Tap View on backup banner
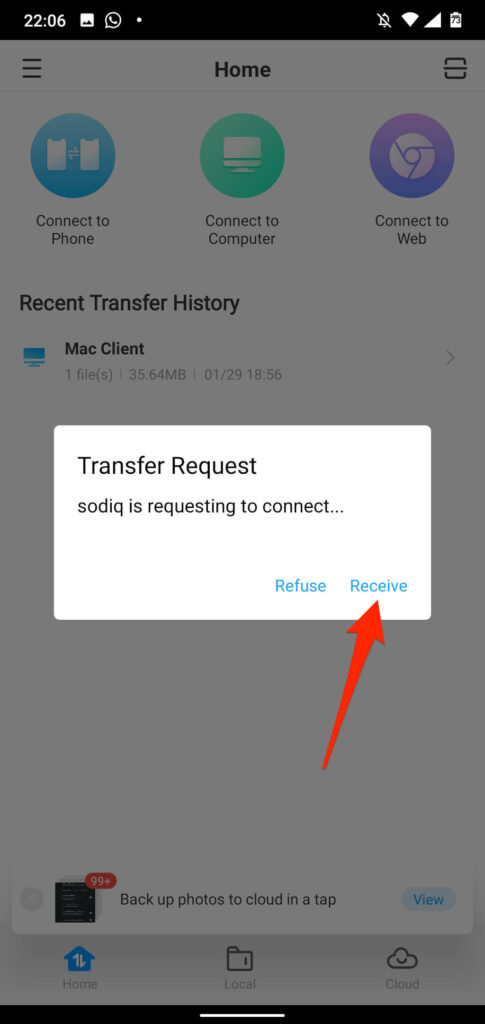 click(x=428, y=899)
